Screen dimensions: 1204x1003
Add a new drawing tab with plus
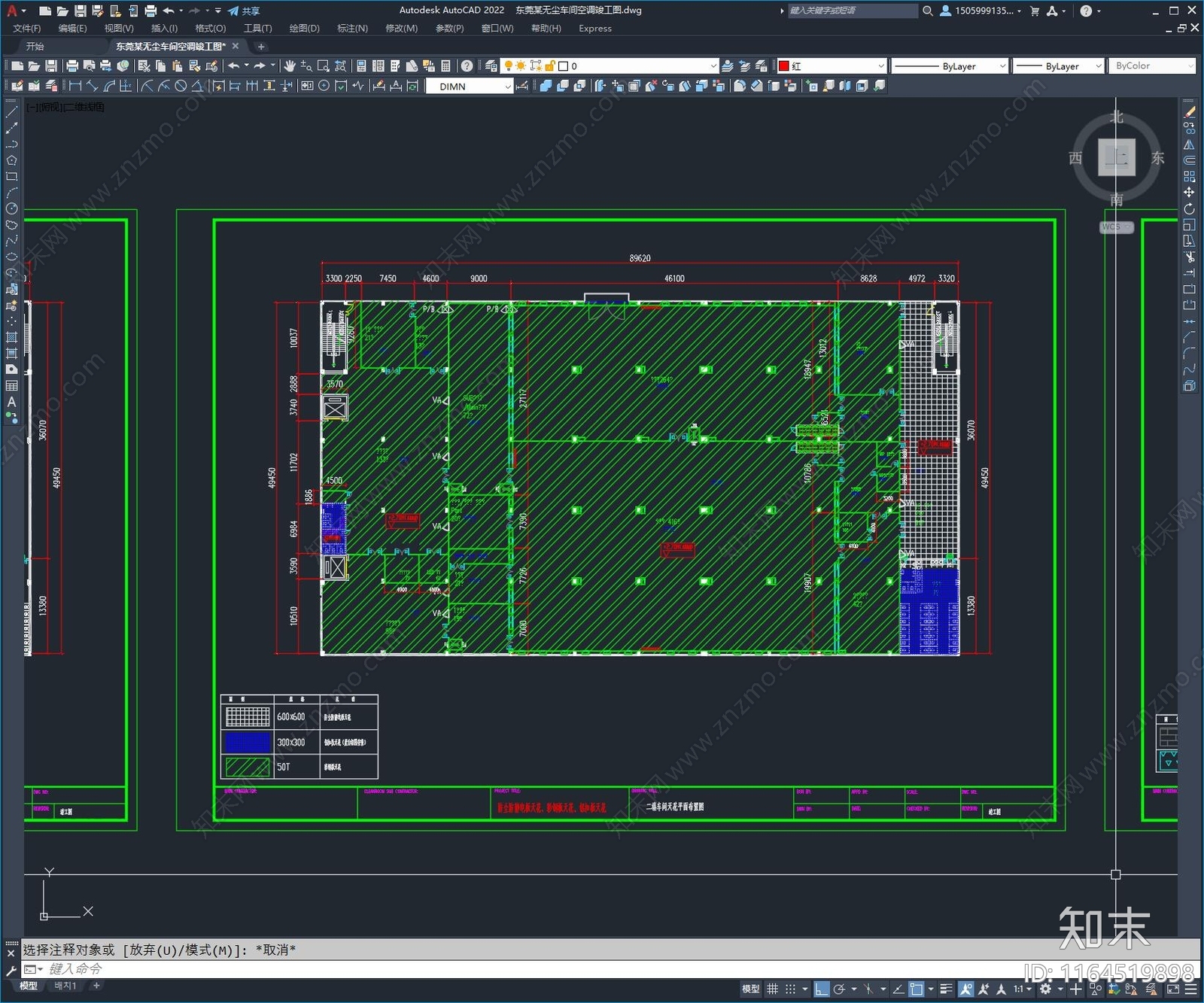261,47
